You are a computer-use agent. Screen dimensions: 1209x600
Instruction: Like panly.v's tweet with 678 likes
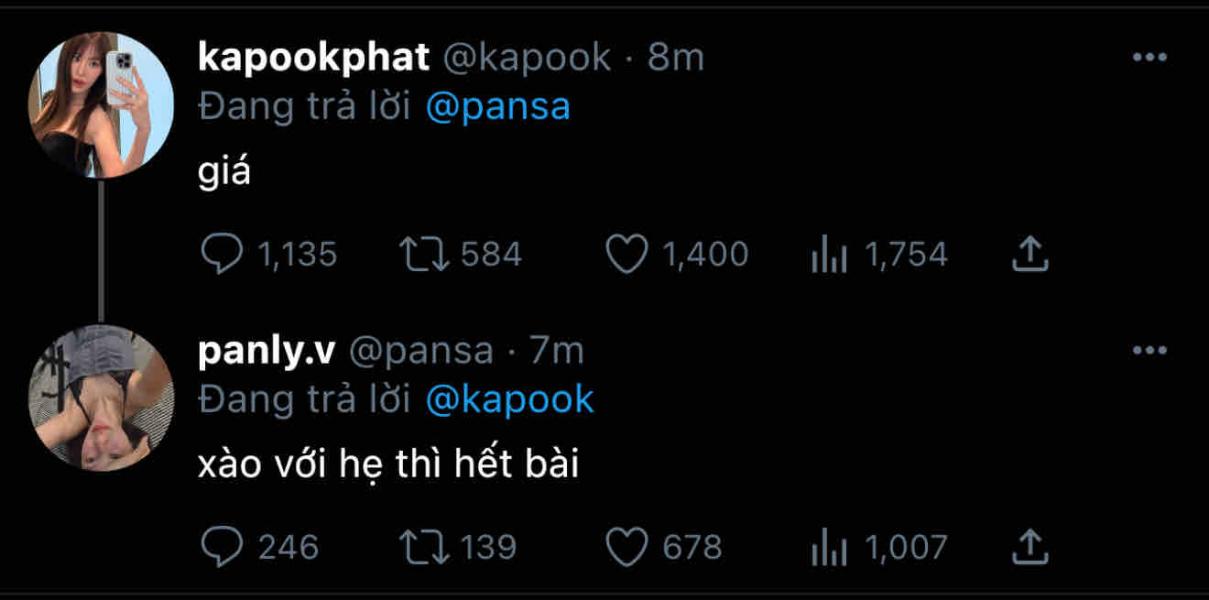tap(627, 547)
